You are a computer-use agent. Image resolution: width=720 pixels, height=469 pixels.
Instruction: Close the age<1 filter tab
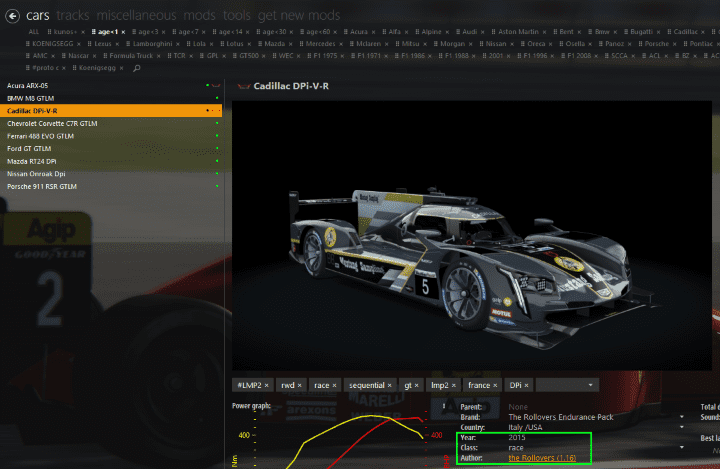(x=122, y=33)
